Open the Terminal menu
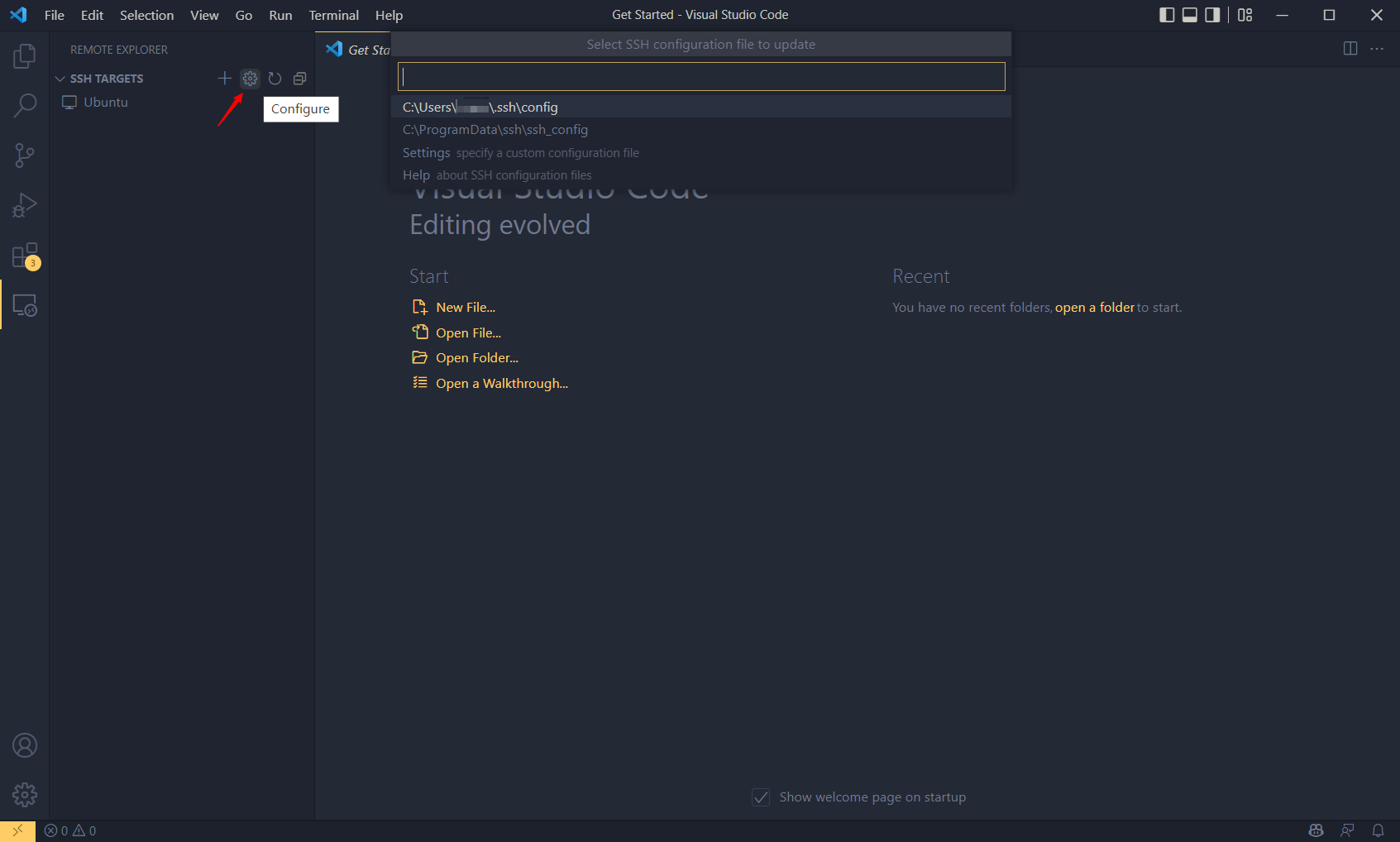1400x842 pixels. pyautogui.click(x=333, y=15)
